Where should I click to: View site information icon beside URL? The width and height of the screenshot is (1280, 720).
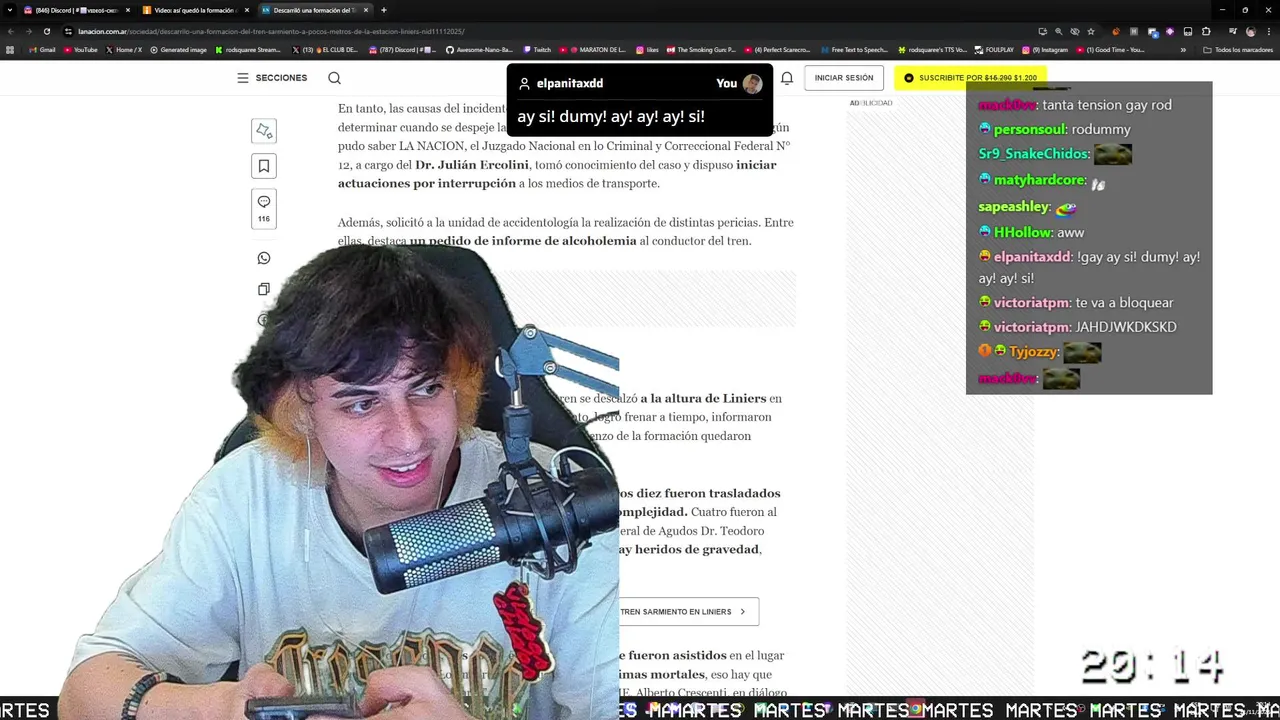pos(68,31)
